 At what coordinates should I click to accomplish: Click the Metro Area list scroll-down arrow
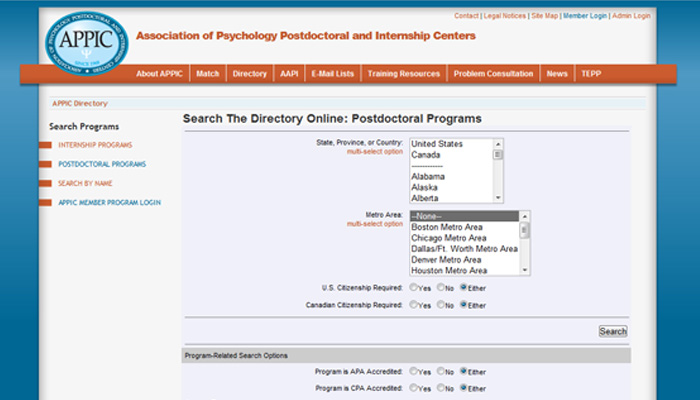coord(525,270)
